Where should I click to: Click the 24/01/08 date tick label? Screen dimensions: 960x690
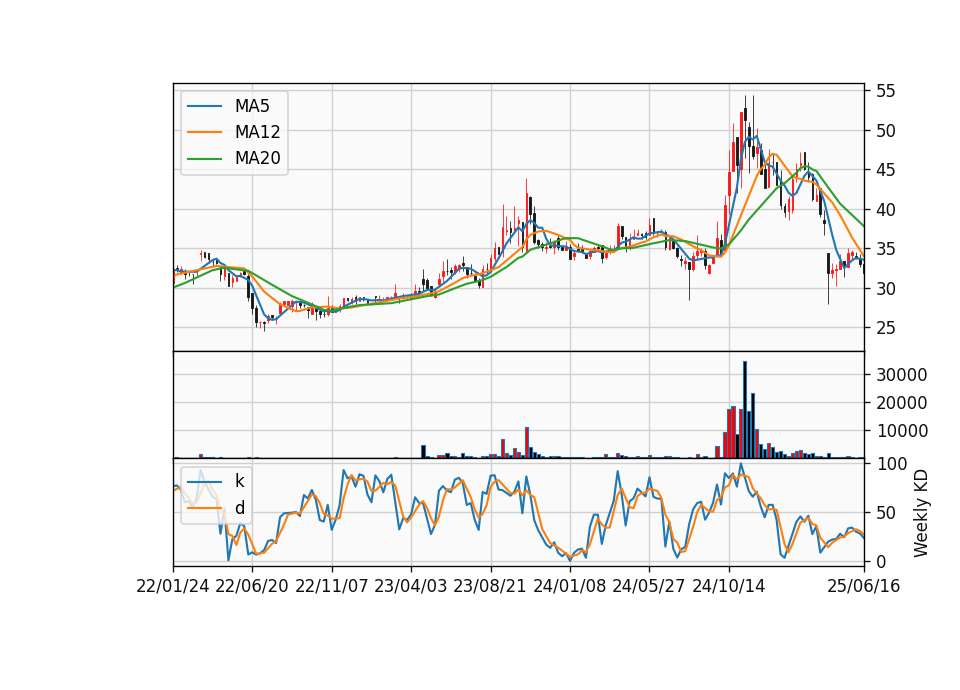coord(569,586)
